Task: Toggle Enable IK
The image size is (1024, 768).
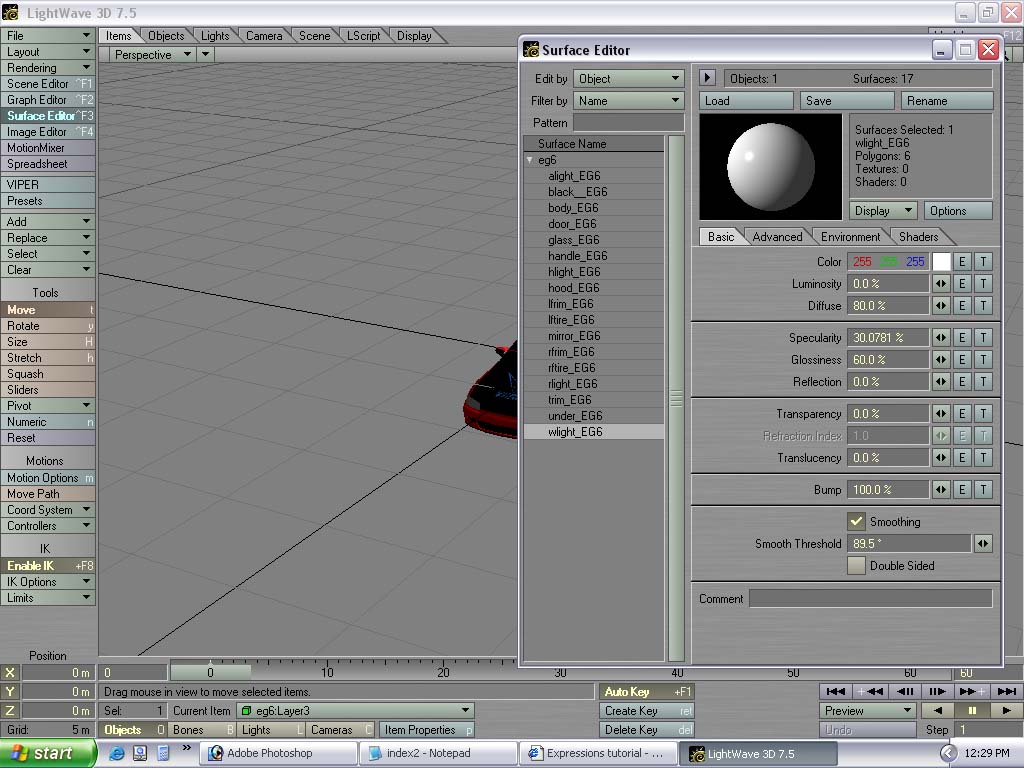Action: pos(48,566)
